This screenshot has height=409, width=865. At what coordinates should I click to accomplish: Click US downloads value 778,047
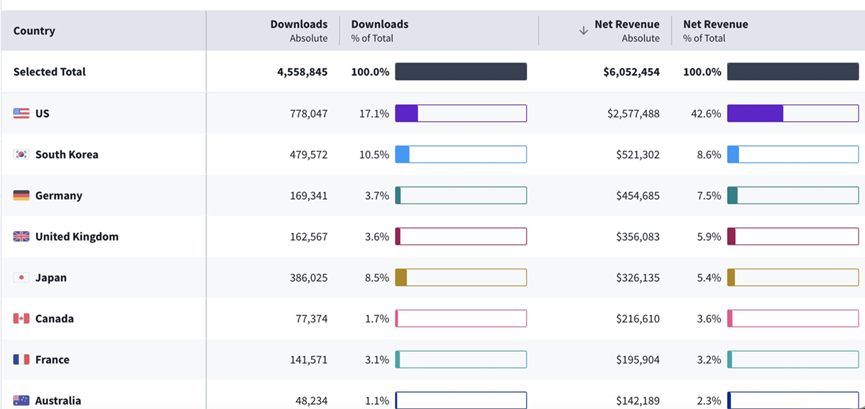(x=308, y=114)
